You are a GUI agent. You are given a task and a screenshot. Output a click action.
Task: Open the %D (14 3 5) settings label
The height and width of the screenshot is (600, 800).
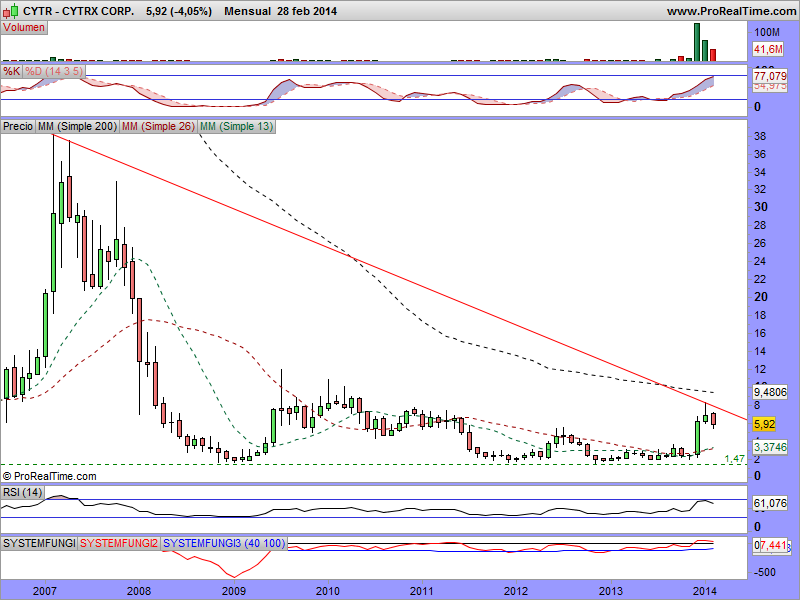point(54,71)
